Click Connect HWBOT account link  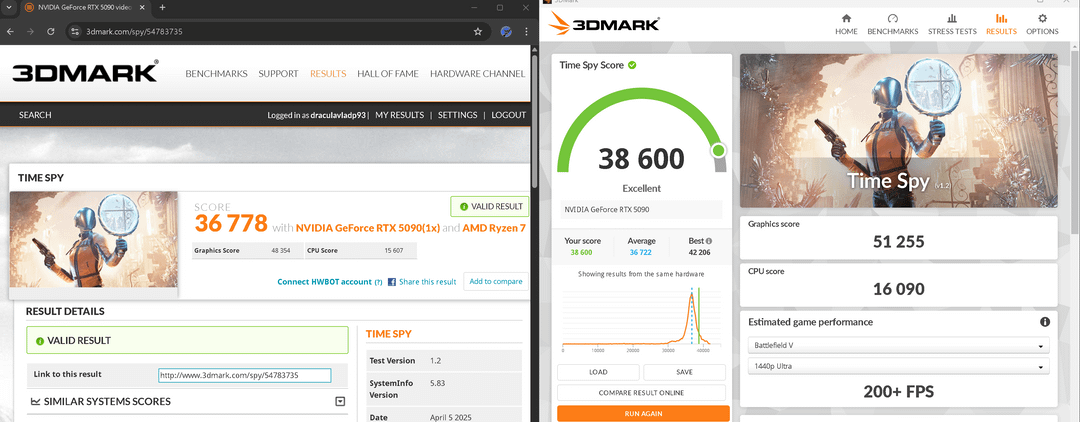click(324, 282)
